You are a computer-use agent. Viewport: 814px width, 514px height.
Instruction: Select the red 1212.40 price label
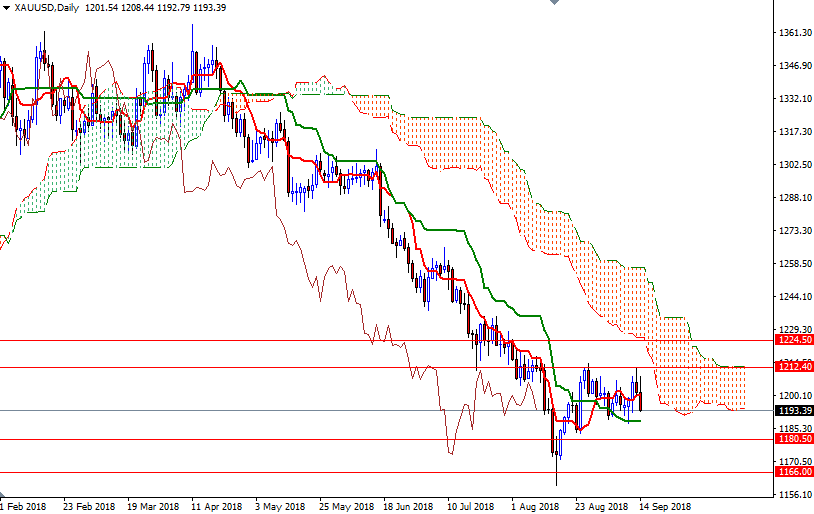pyautogui.click(x=794, y=367)
